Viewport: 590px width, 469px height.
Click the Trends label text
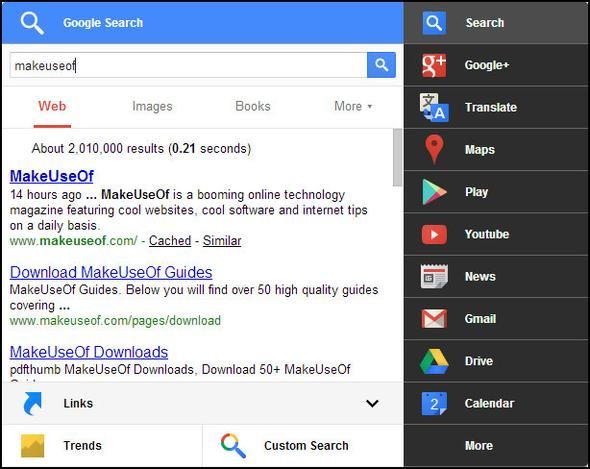coord(82,446)
